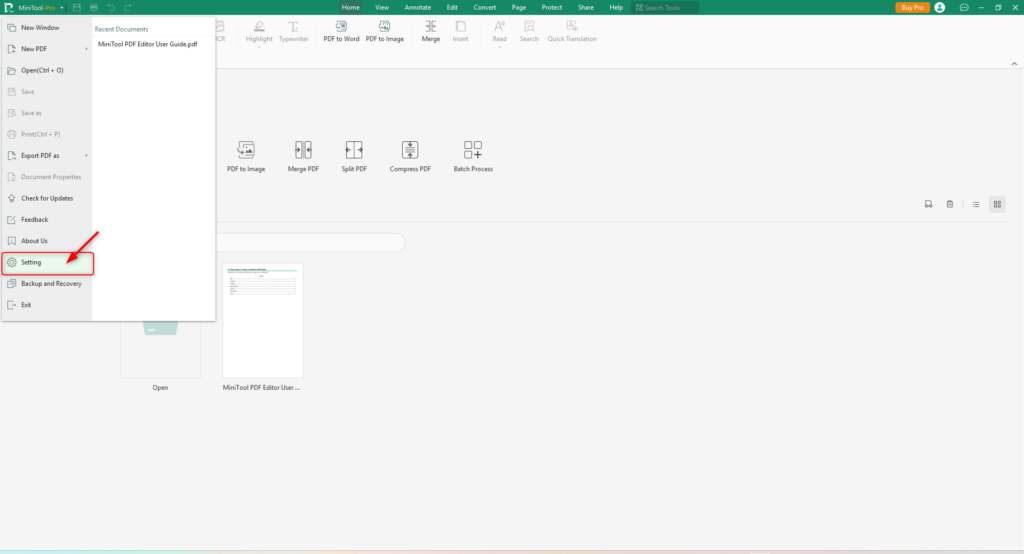
Task: Open the Annotate ribbon tab
Action: [x=417, y=7]
